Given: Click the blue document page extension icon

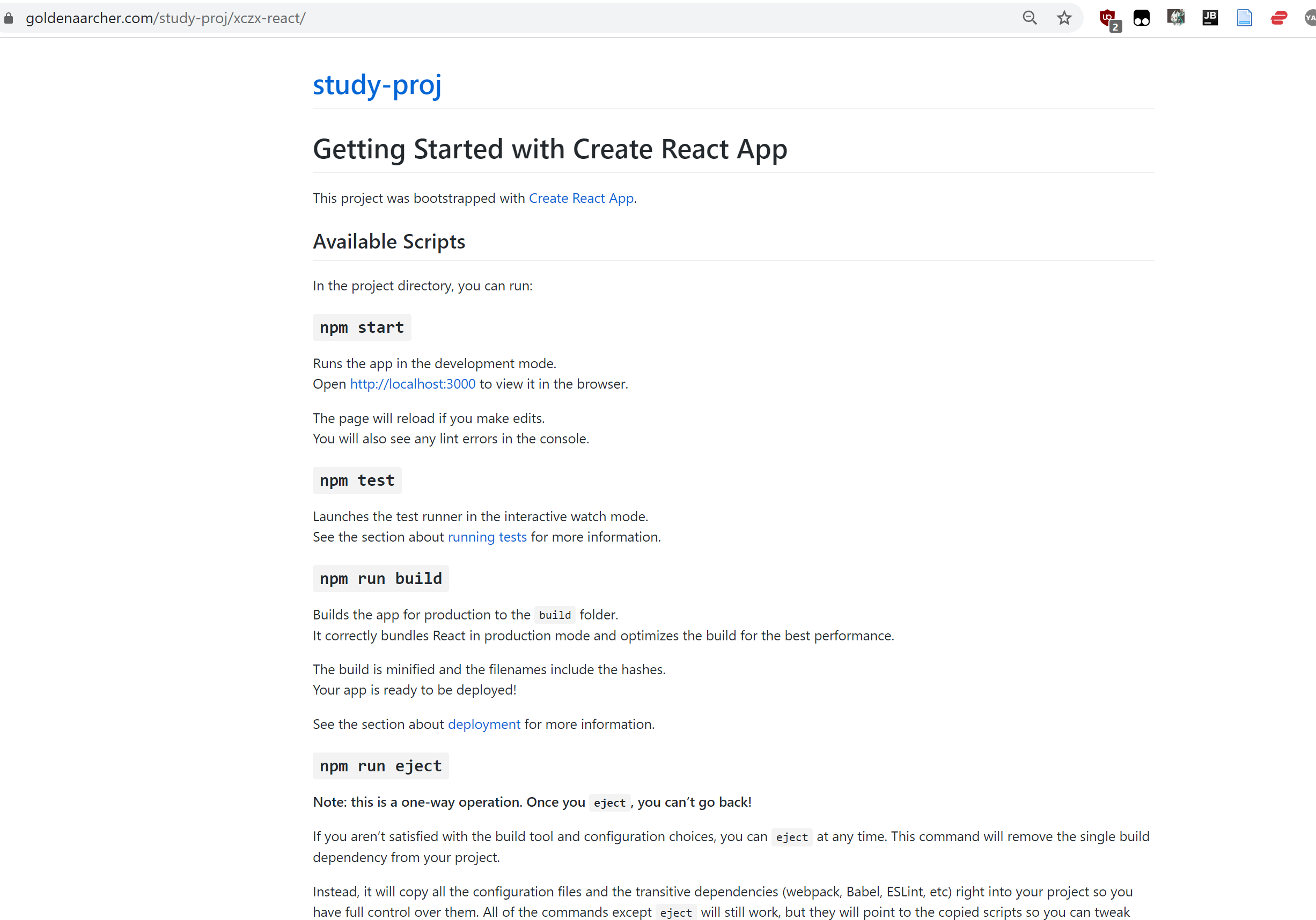Looking at the screenshot, I should click(x=1244, y=18).
